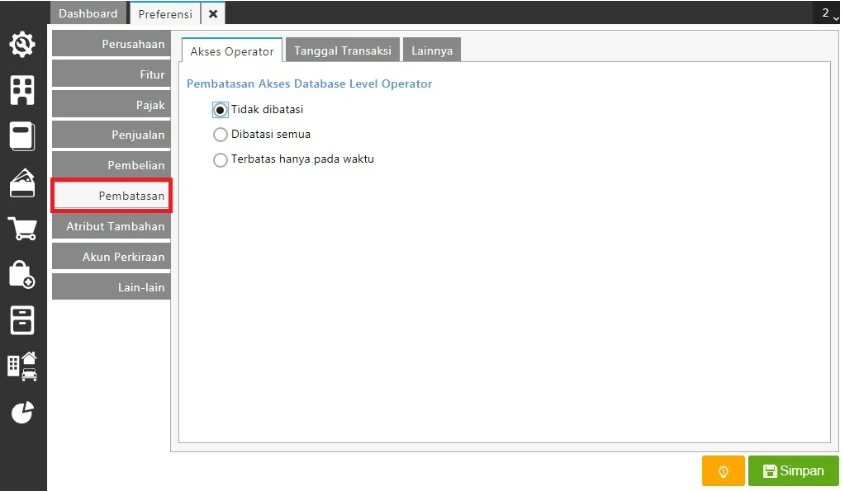Image resolution: width=843 pixels, height=492 pixels.
Task: Open the settings gear icon in sidebar
Action: click(22, 45)
